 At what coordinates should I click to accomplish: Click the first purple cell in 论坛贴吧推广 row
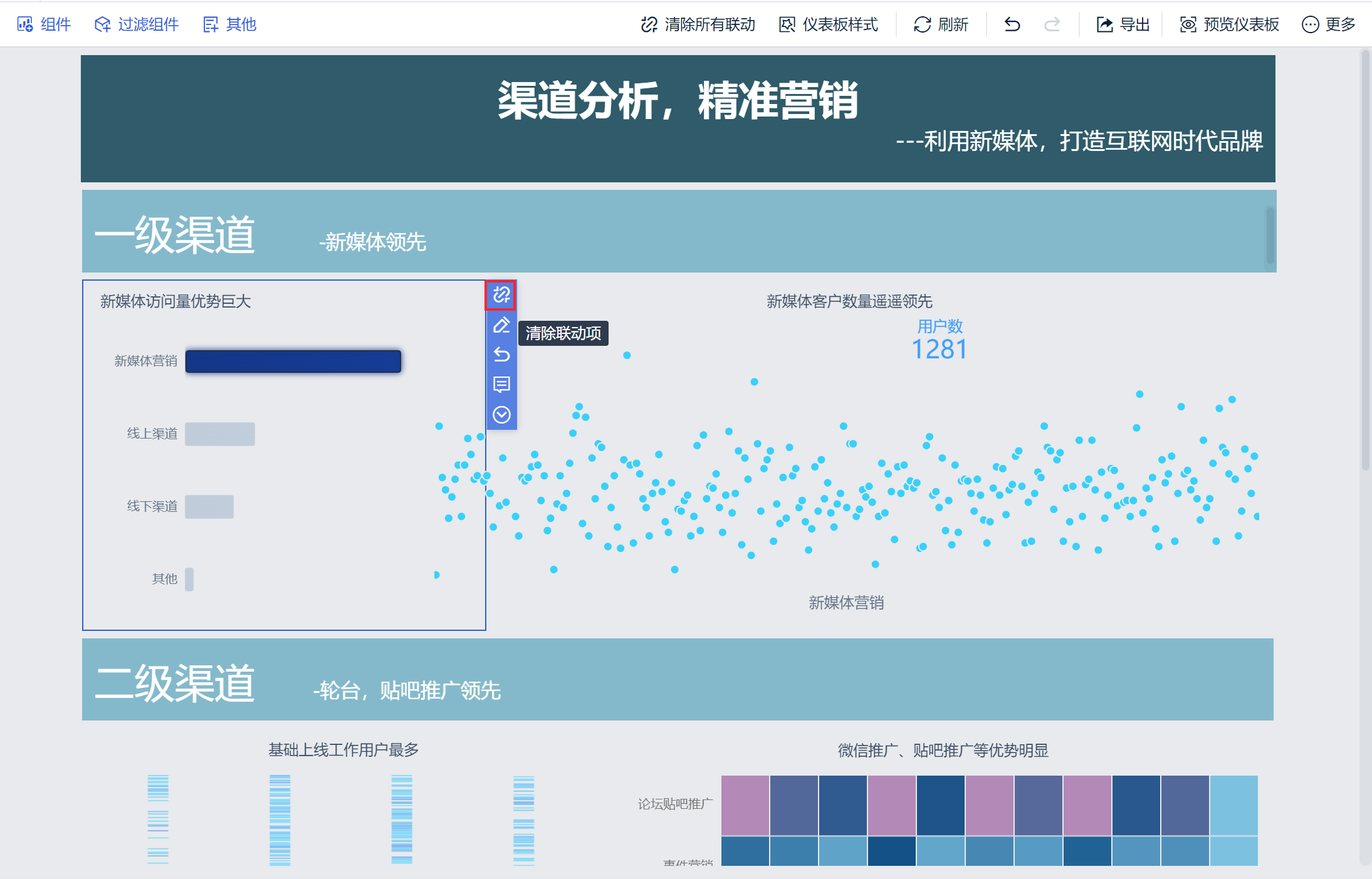tap(745, 805)
